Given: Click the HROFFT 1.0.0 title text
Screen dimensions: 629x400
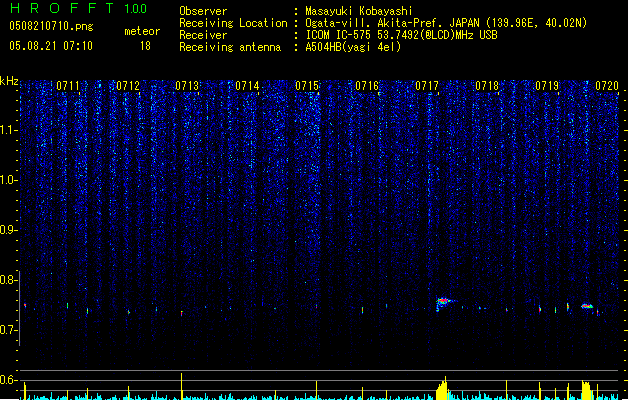Looking at the screenshot, I should [78, 8].
